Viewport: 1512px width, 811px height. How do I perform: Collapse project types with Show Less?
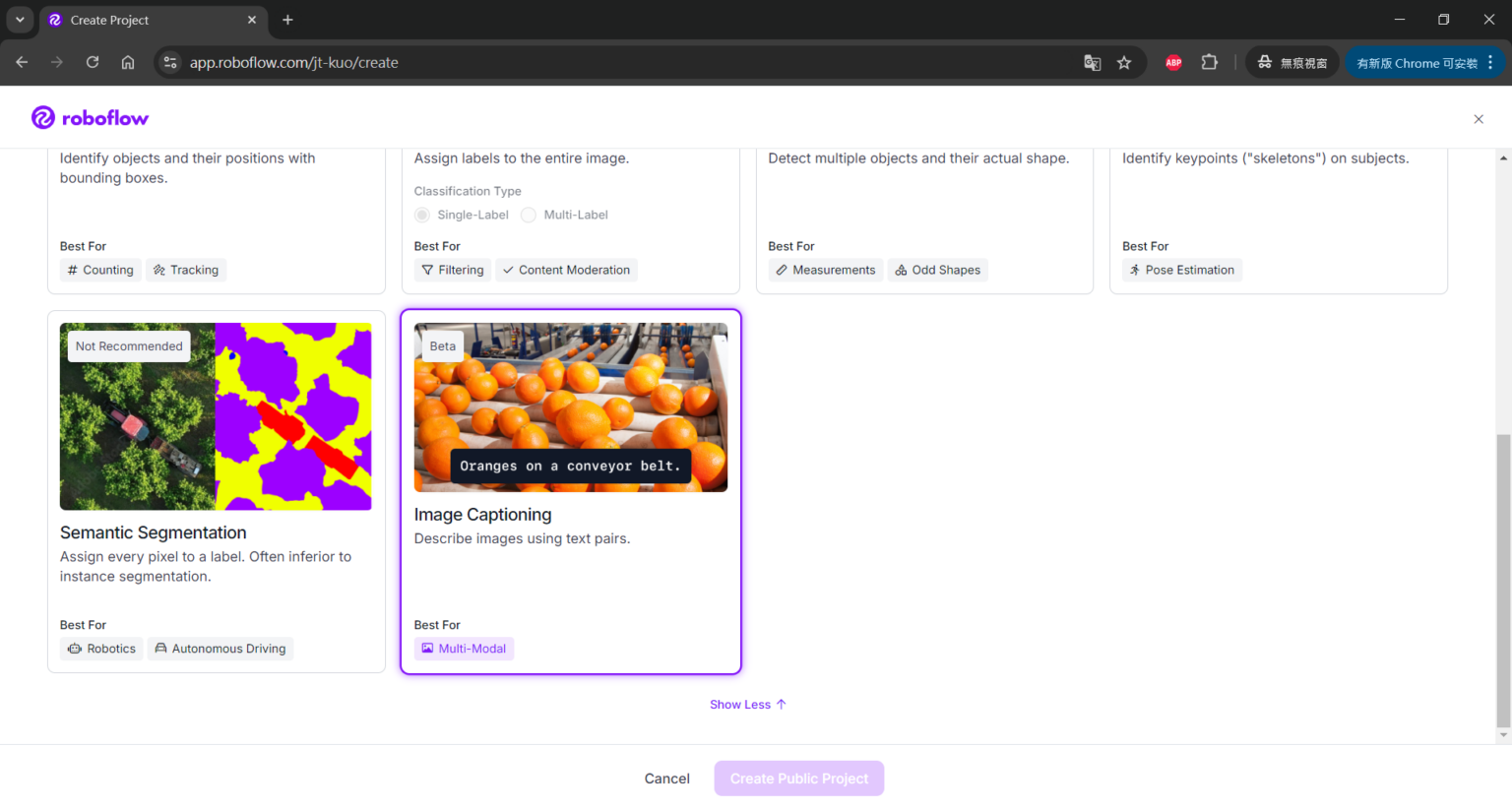[x=747, y=705]
